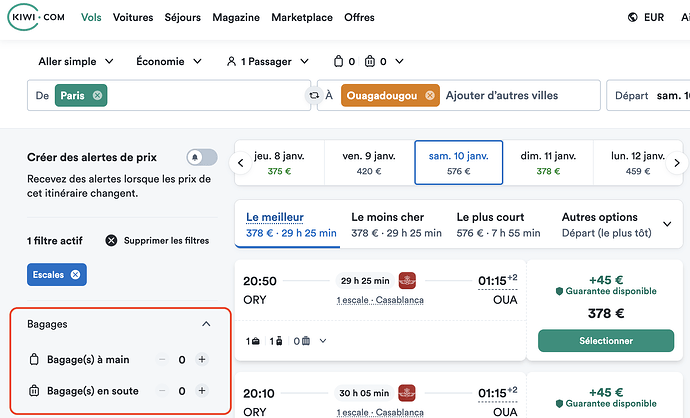Increase Bagage(s) en soute count
Viewport: 690px width, 418px height.
(x=202, y=391)
